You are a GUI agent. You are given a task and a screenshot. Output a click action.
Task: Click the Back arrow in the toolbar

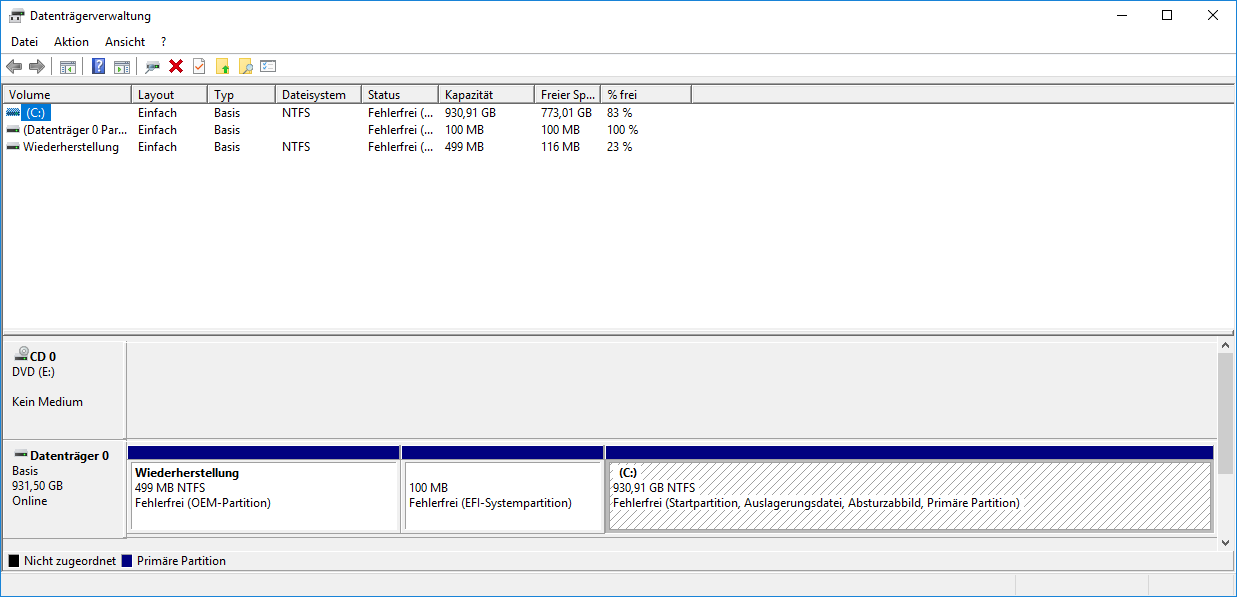(14, 67)
